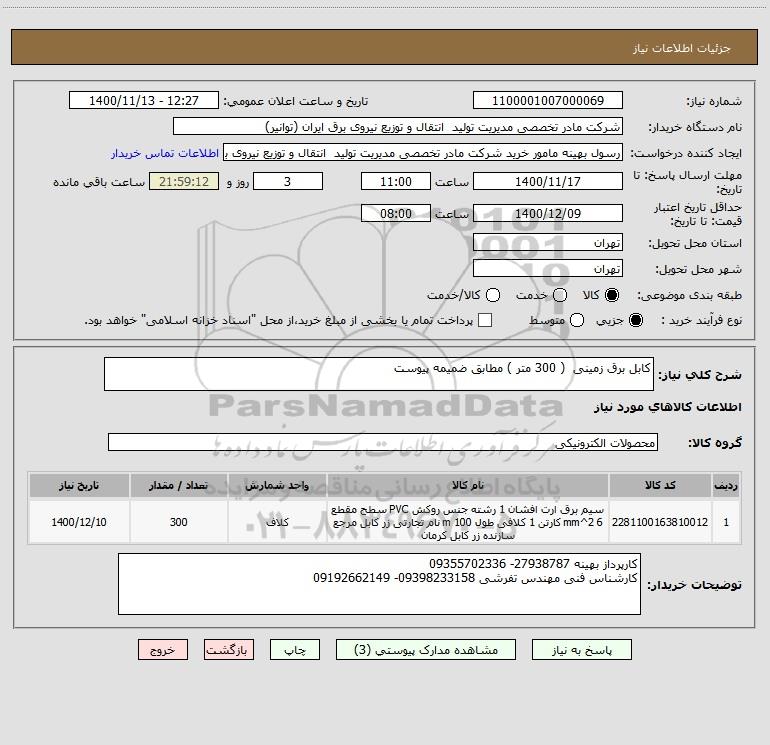Click the product code 2281100163810012 cell

pos(660,522)
